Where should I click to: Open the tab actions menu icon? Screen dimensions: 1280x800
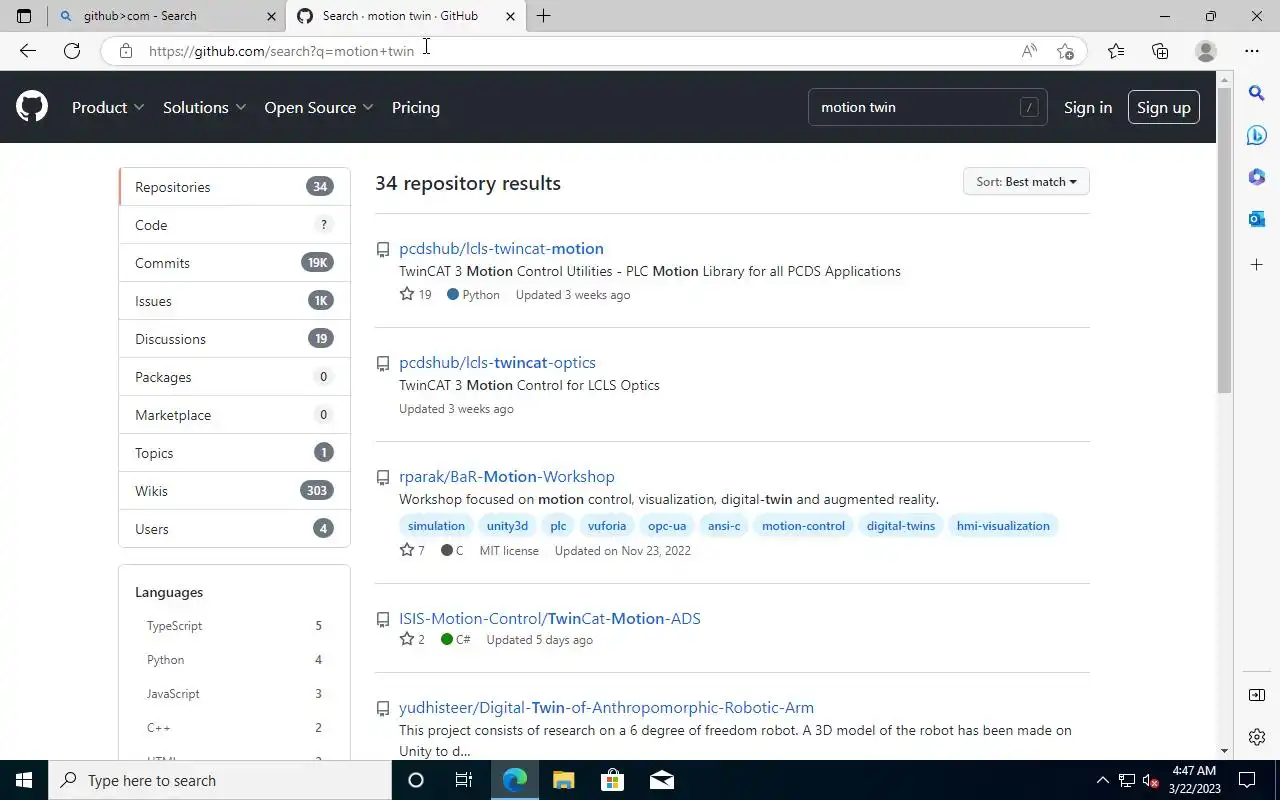(24, 16)
